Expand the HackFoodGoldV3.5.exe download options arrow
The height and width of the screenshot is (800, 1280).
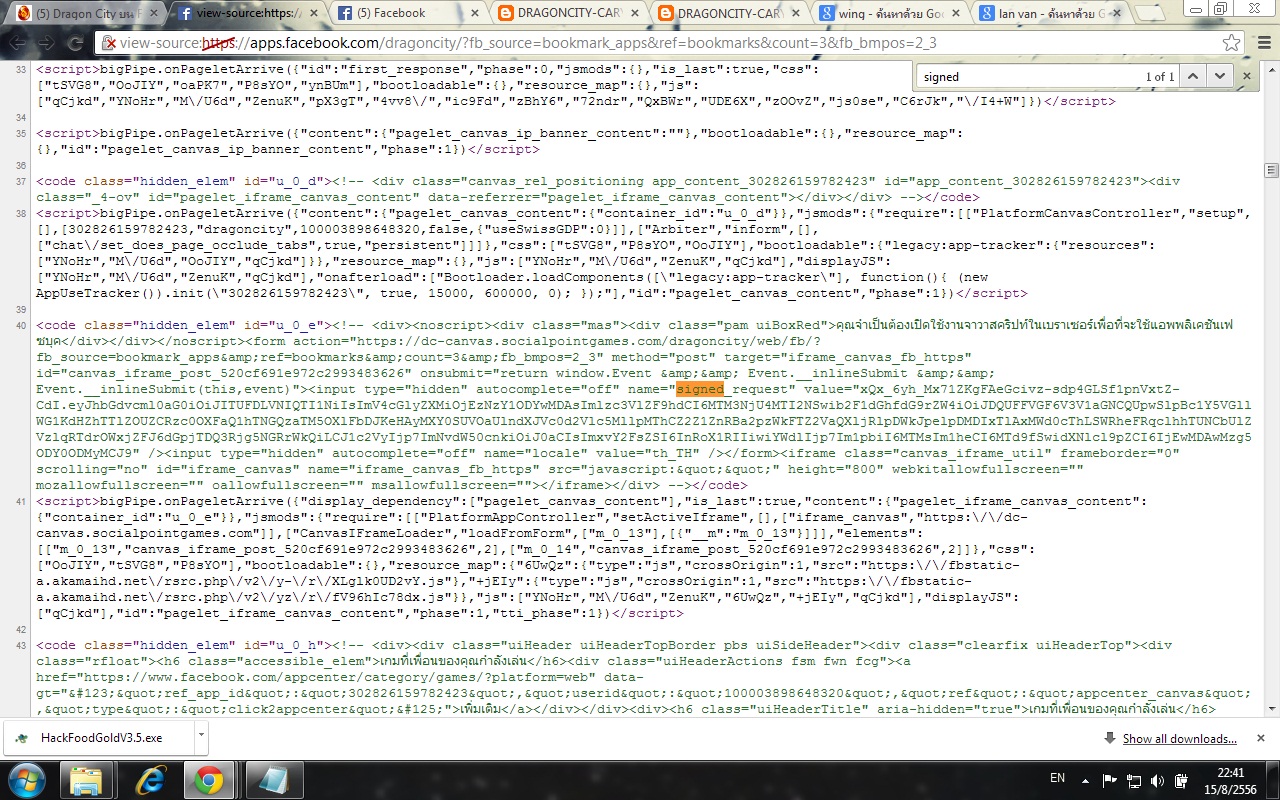(x=201, y=737)
